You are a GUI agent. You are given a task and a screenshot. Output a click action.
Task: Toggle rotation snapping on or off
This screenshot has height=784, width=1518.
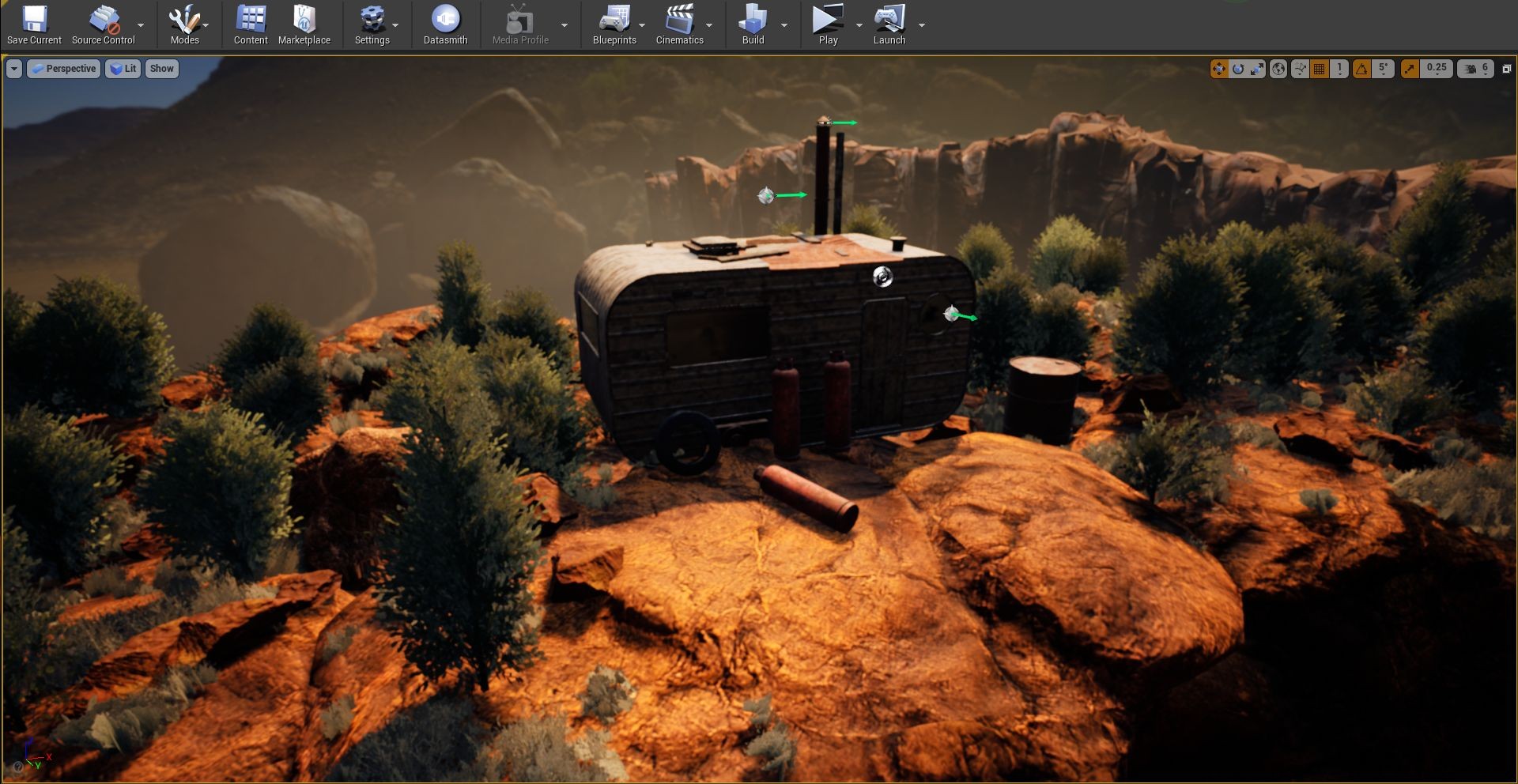click(1361, 69)
